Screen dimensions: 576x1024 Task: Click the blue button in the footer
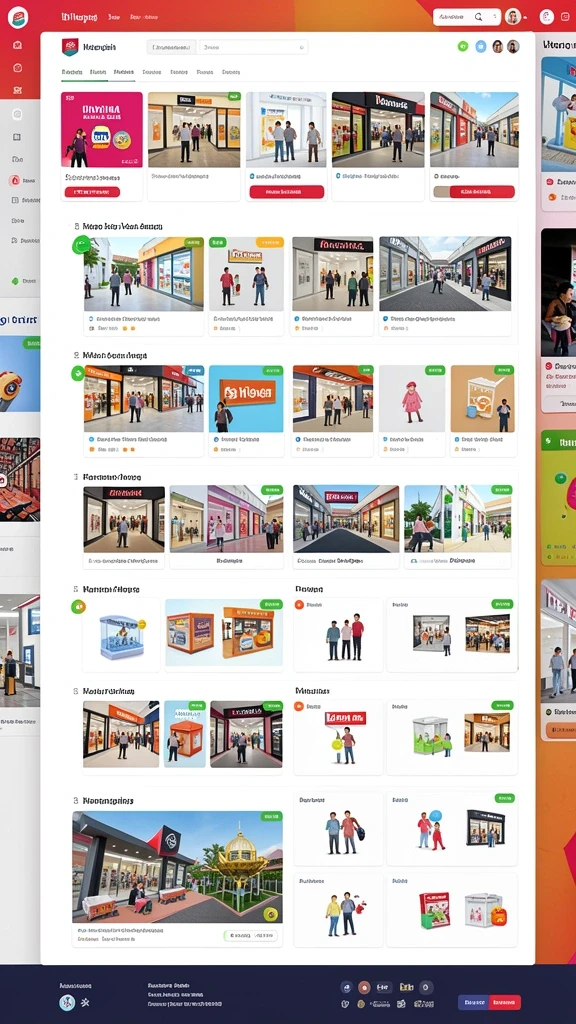point(473,1002)
